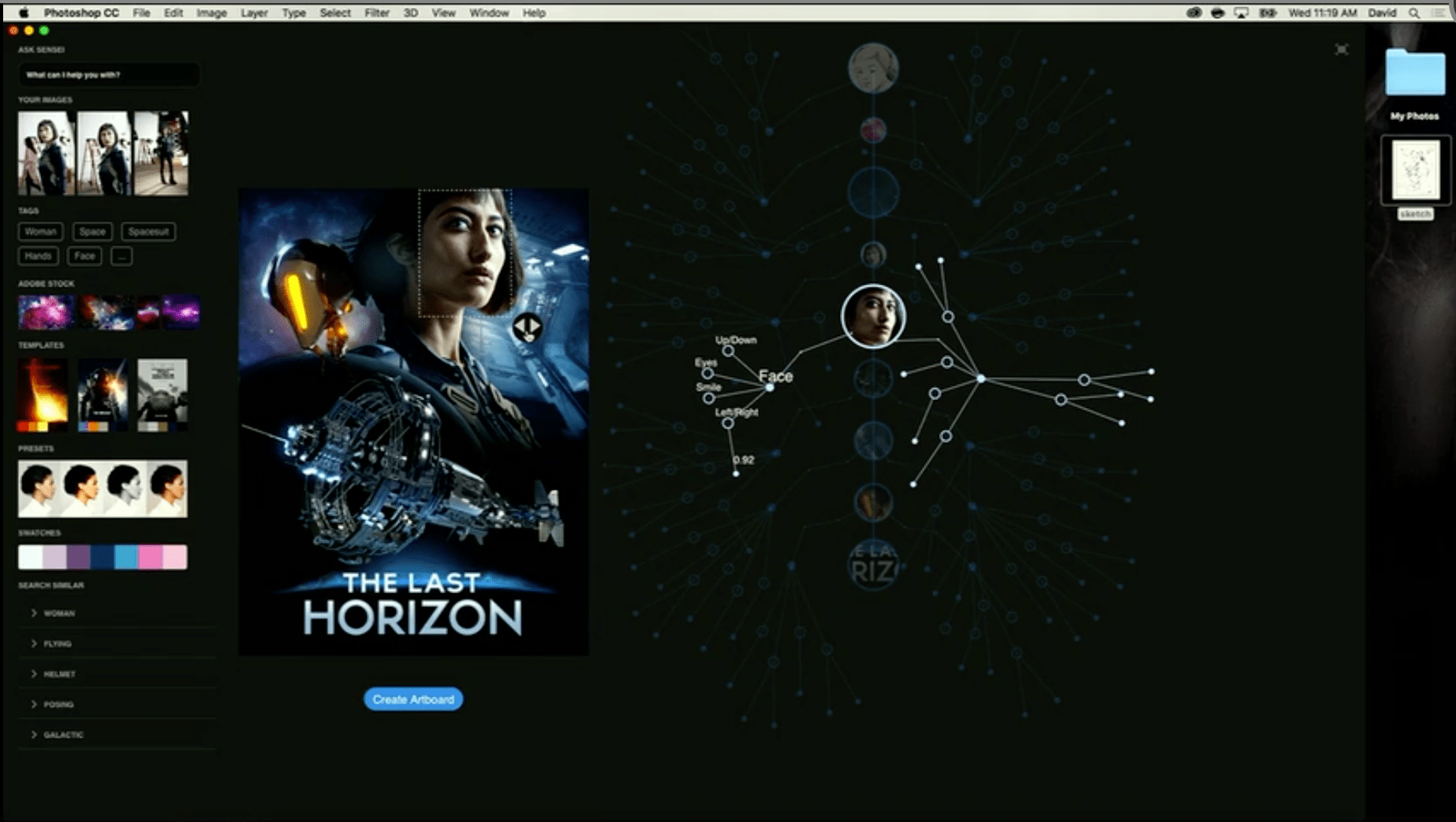
Task: Open the My Photos folder on the desktop
Action: [x=1414, y=75]
